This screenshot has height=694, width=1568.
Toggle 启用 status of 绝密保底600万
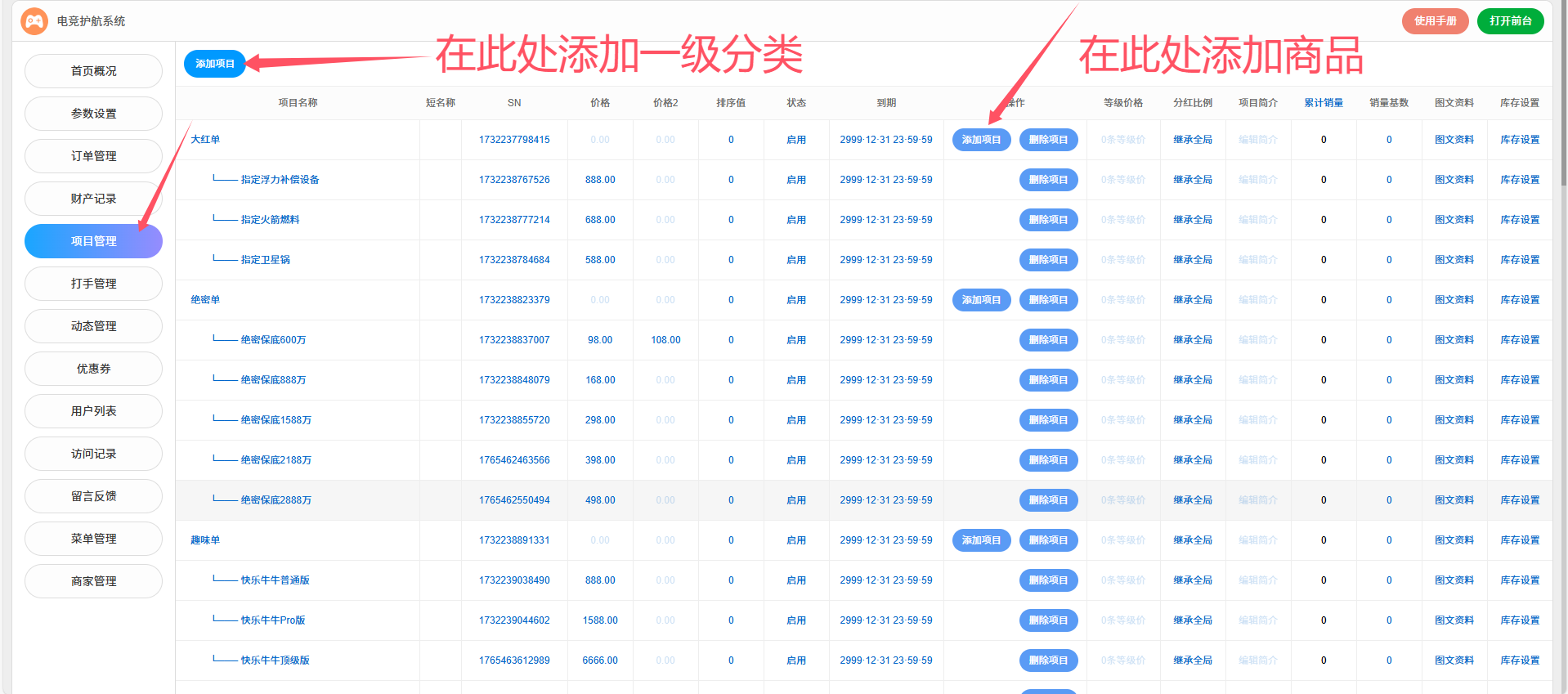click(x=795, y=340)
